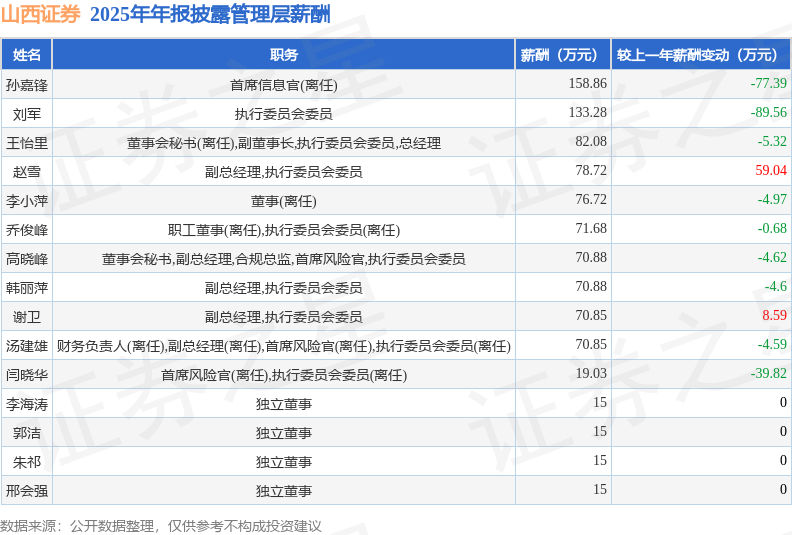Click the red change value 59.04

[771, 170]
